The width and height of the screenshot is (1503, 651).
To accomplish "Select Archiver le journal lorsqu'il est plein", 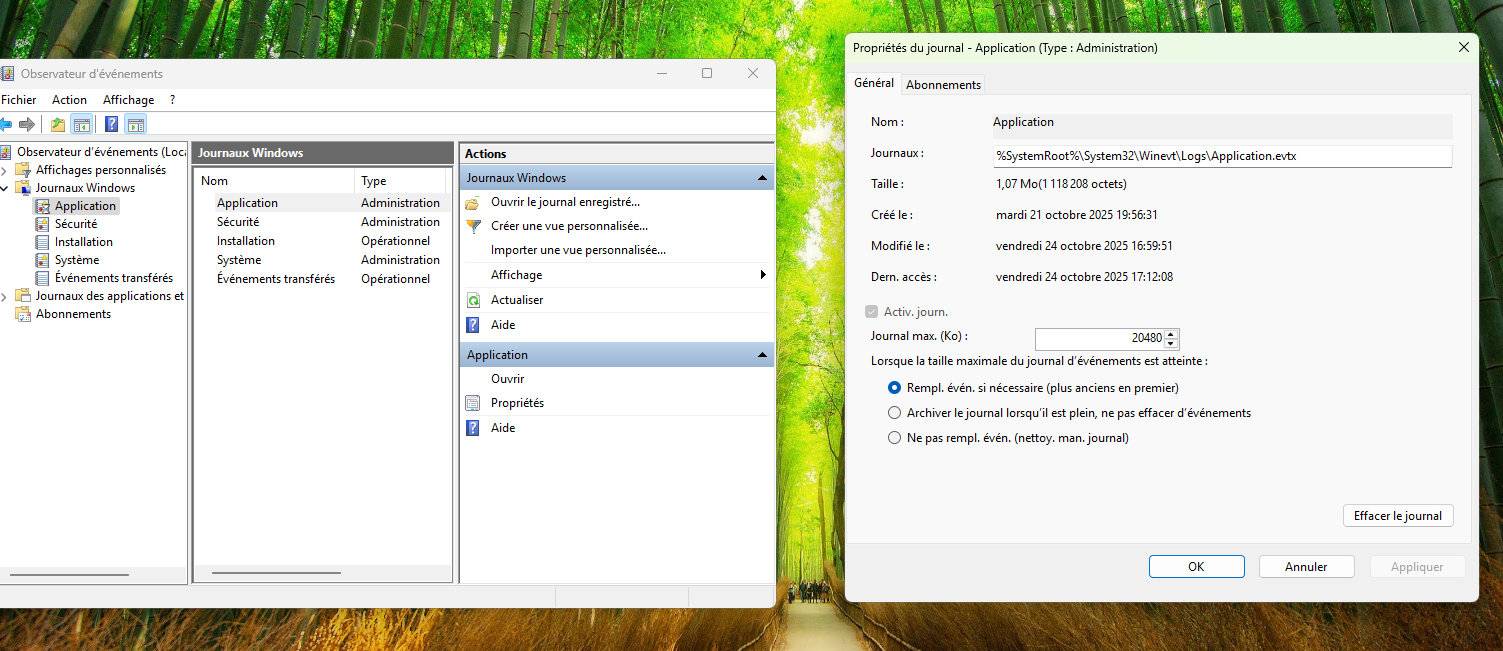I will (x=894, y=413).
